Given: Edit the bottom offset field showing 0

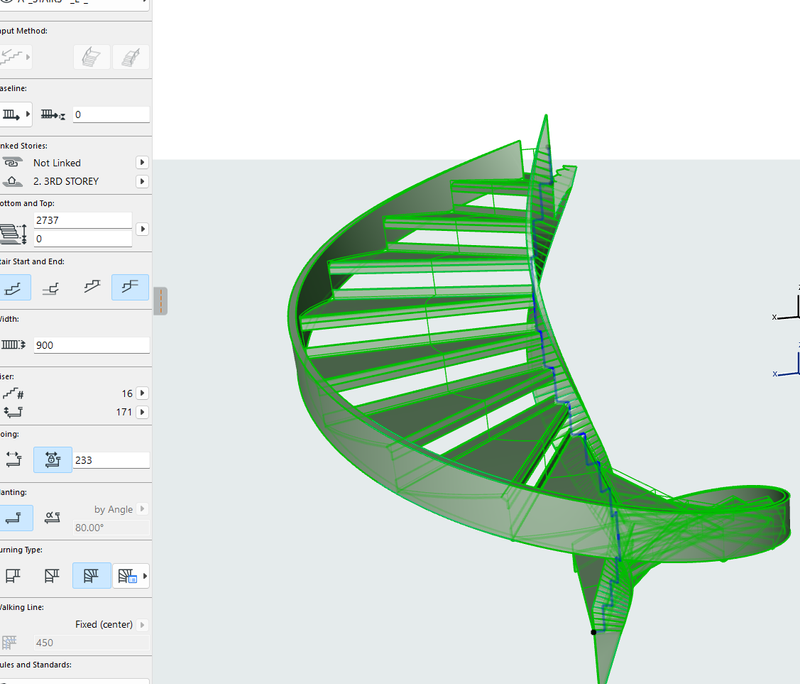Looking at the screenshot, I should [83, 239].
